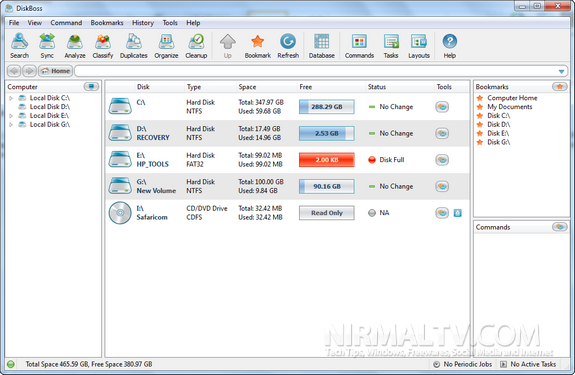Image resolution: width=575 pixels, height=375 pixels.
Task: Open the File menu
Action: tap(14, 23)
